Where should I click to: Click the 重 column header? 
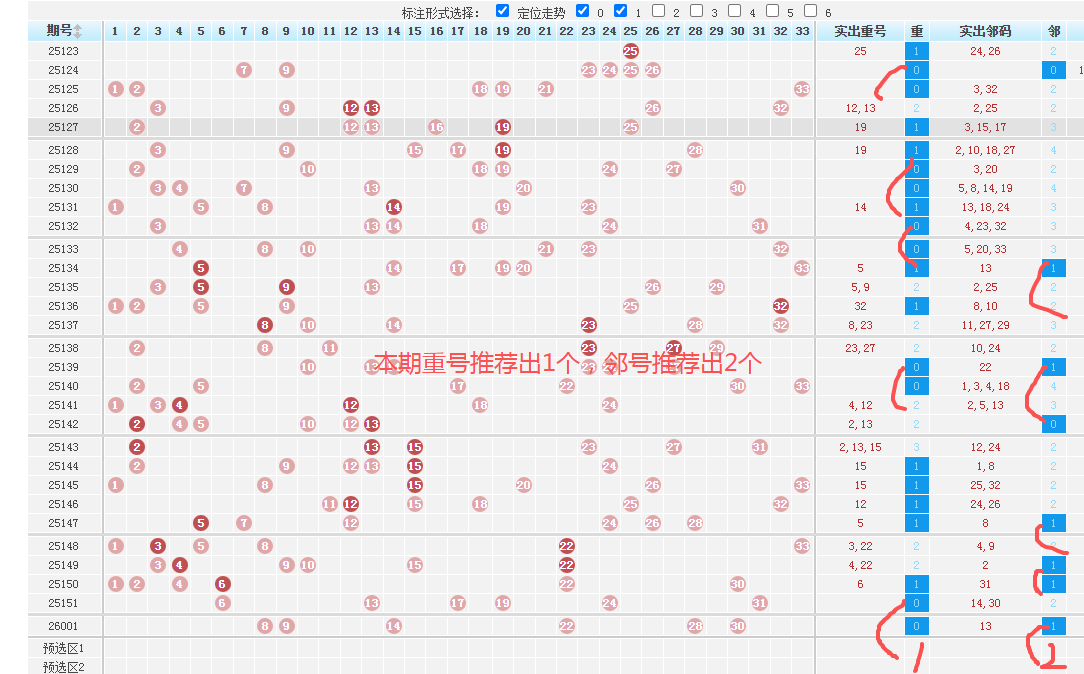(917, 31)
